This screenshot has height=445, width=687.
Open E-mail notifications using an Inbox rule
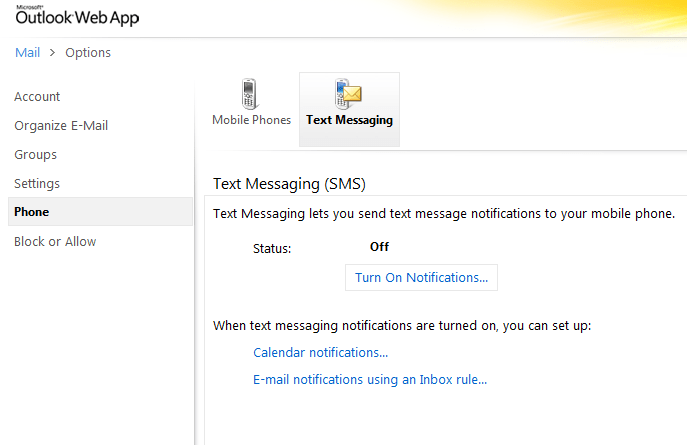(x=370, y=380)
